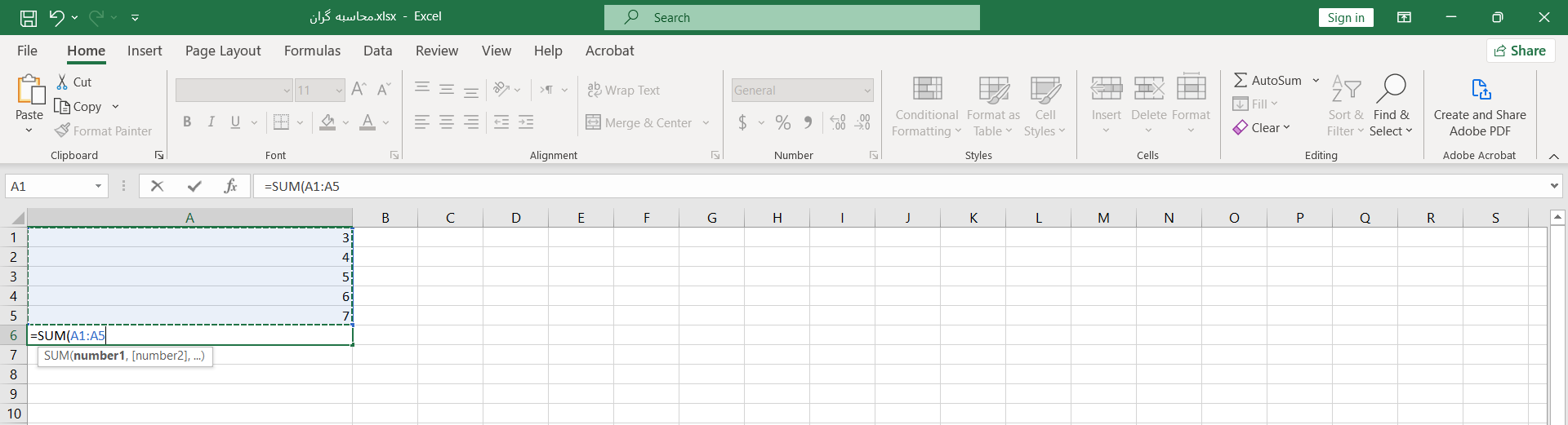The image size is (1568, 425).
Task: Click the Cut scissors button
Action: click(x=73, y=82)
